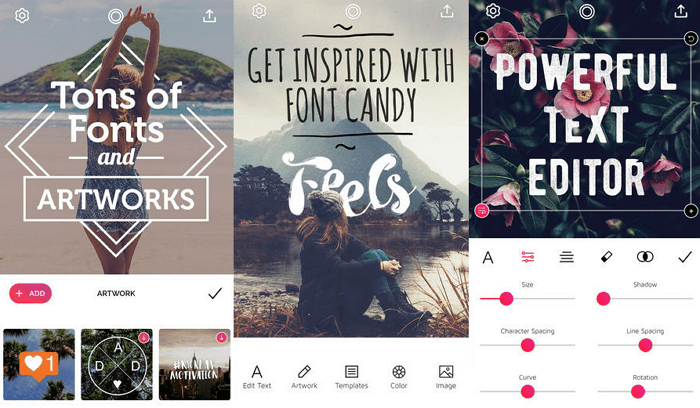Click the Size slider handle

pos(506,299)
